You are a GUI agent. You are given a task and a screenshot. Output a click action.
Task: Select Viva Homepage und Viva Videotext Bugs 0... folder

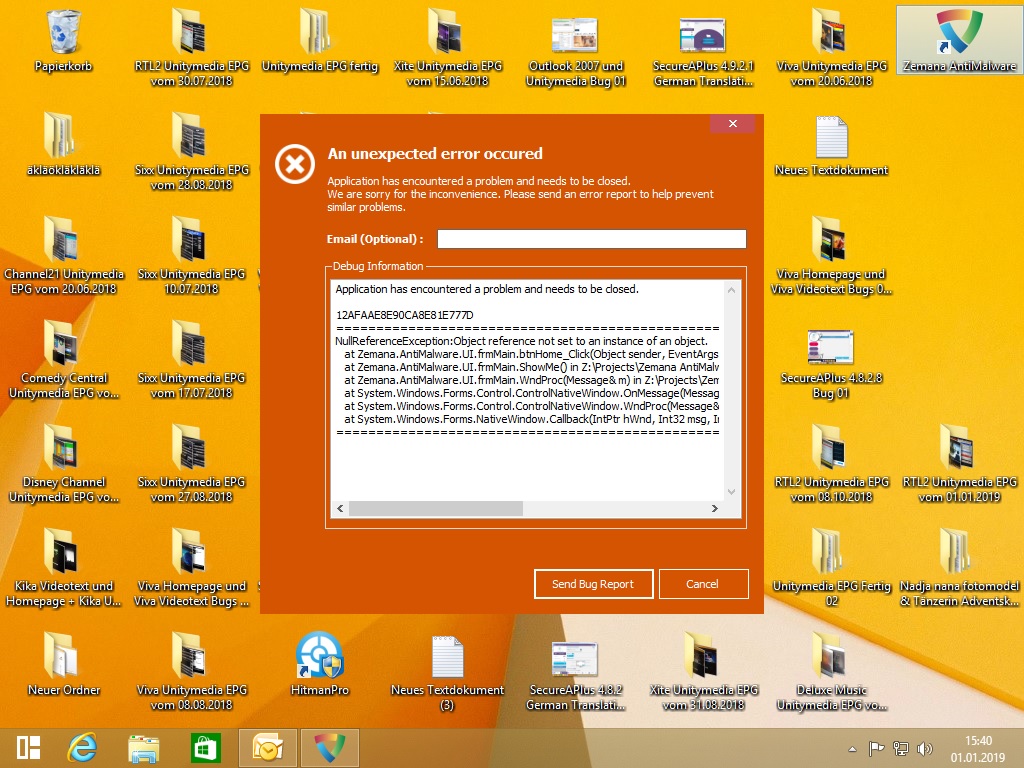831,255
